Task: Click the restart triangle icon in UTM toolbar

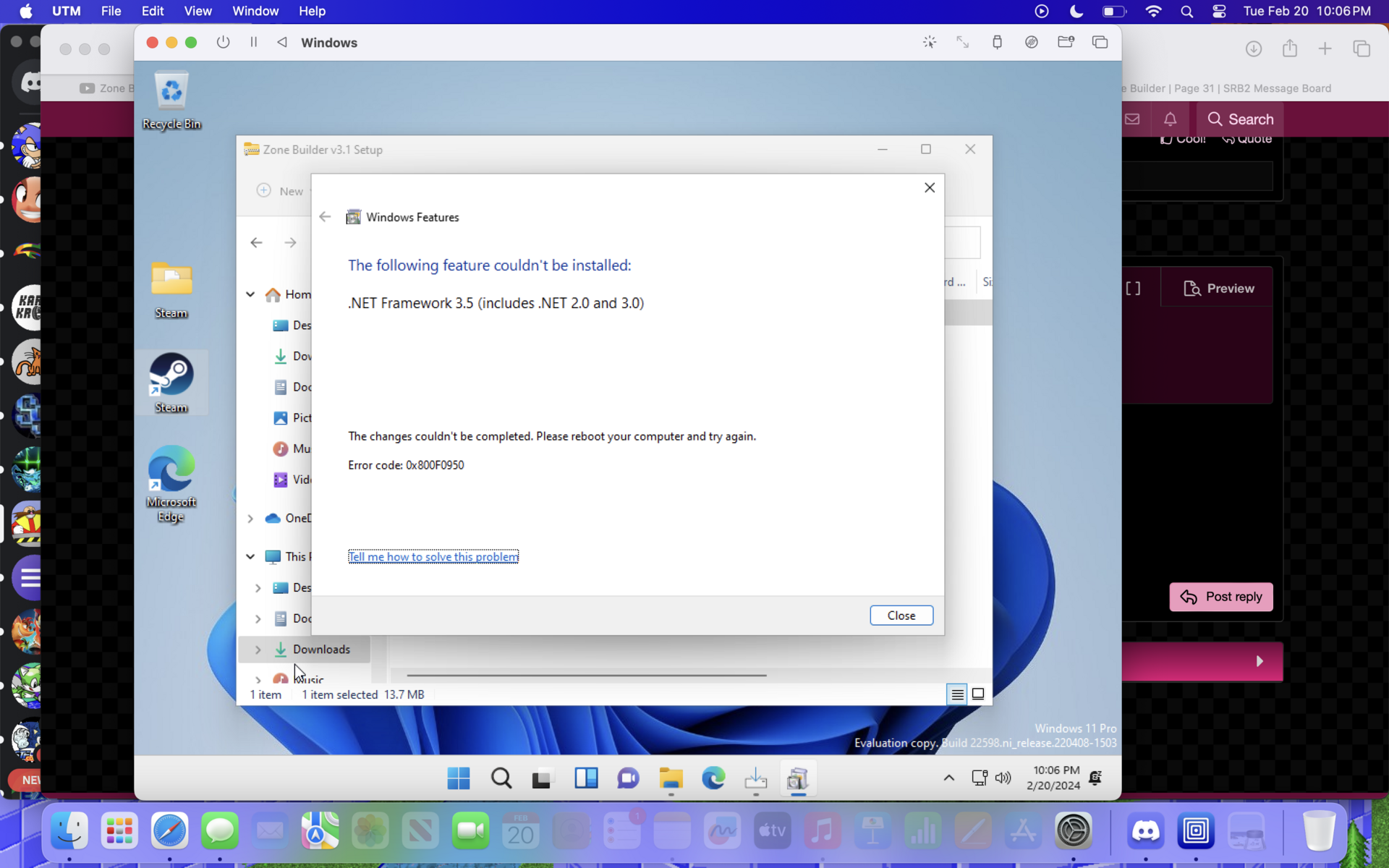Action: tap(282, 42)
